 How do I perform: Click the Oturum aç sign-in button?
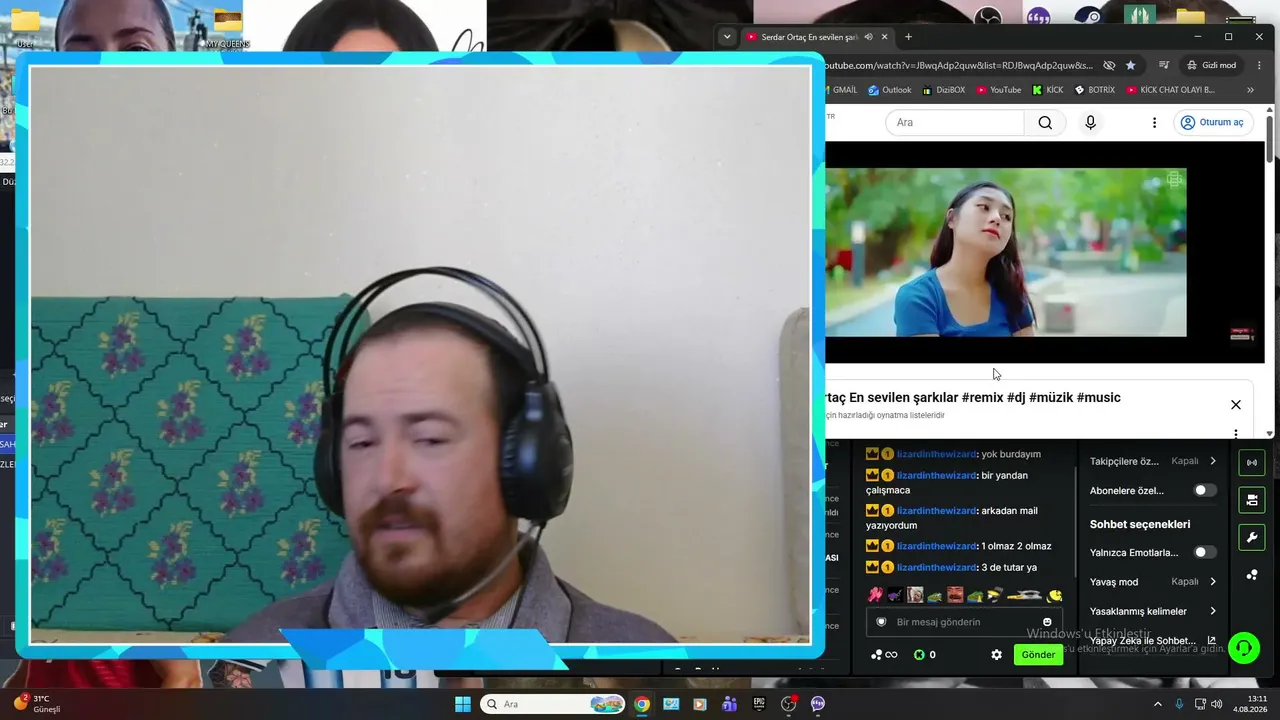tap(1212, 122)
